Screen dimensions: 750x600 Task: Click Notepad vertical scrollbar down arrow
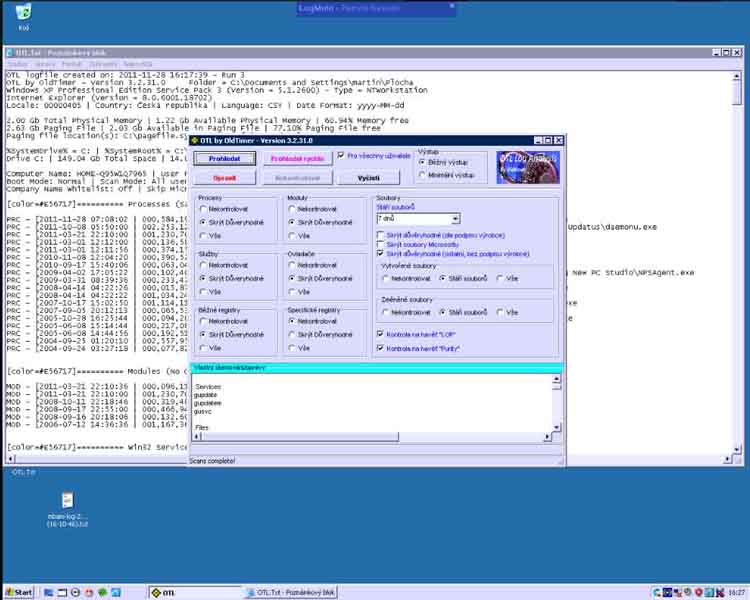click(x=737, y=450)
